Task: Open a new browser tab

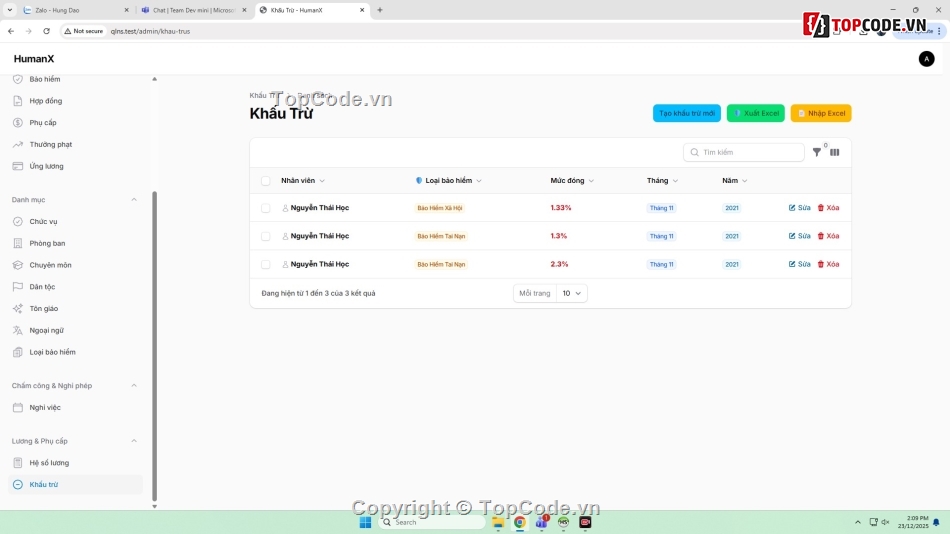Action: [x=380, y=10]
